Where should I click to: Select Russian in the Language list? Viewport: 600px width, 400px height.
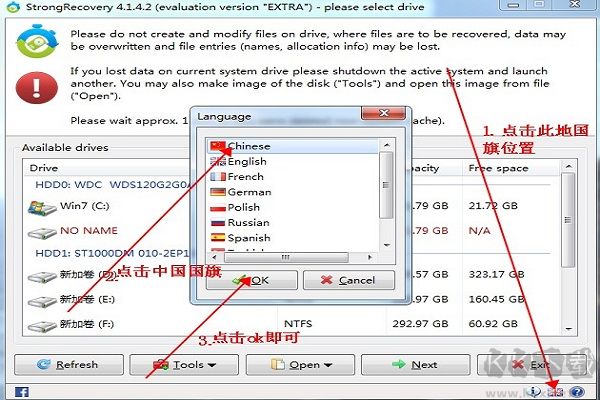click(x=292, y=222)
